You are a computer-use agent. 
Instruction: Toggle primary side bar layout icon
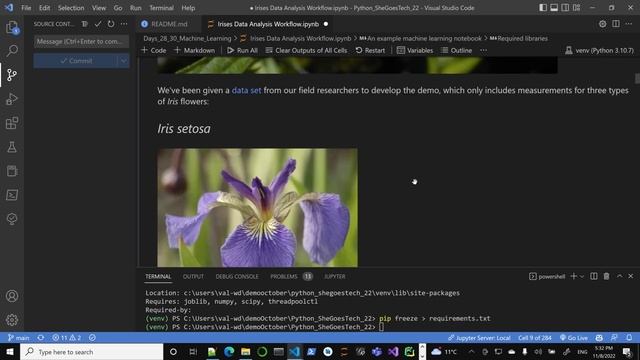coord(543,8)
